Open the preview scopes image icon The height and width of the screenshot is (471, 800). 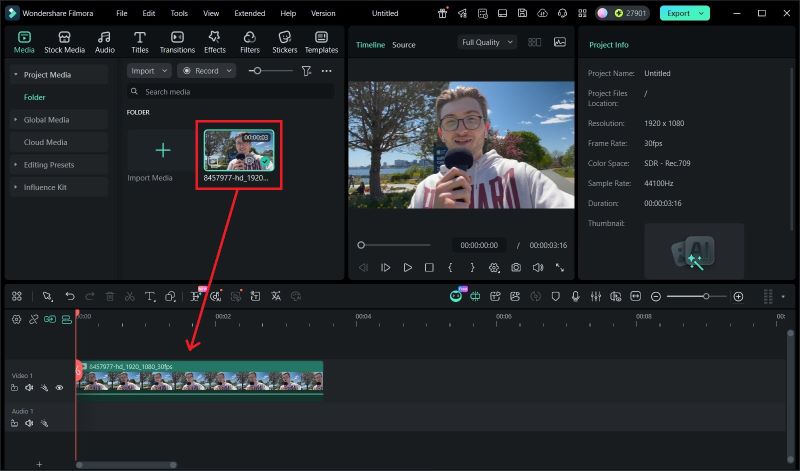[x=560, y=42]
